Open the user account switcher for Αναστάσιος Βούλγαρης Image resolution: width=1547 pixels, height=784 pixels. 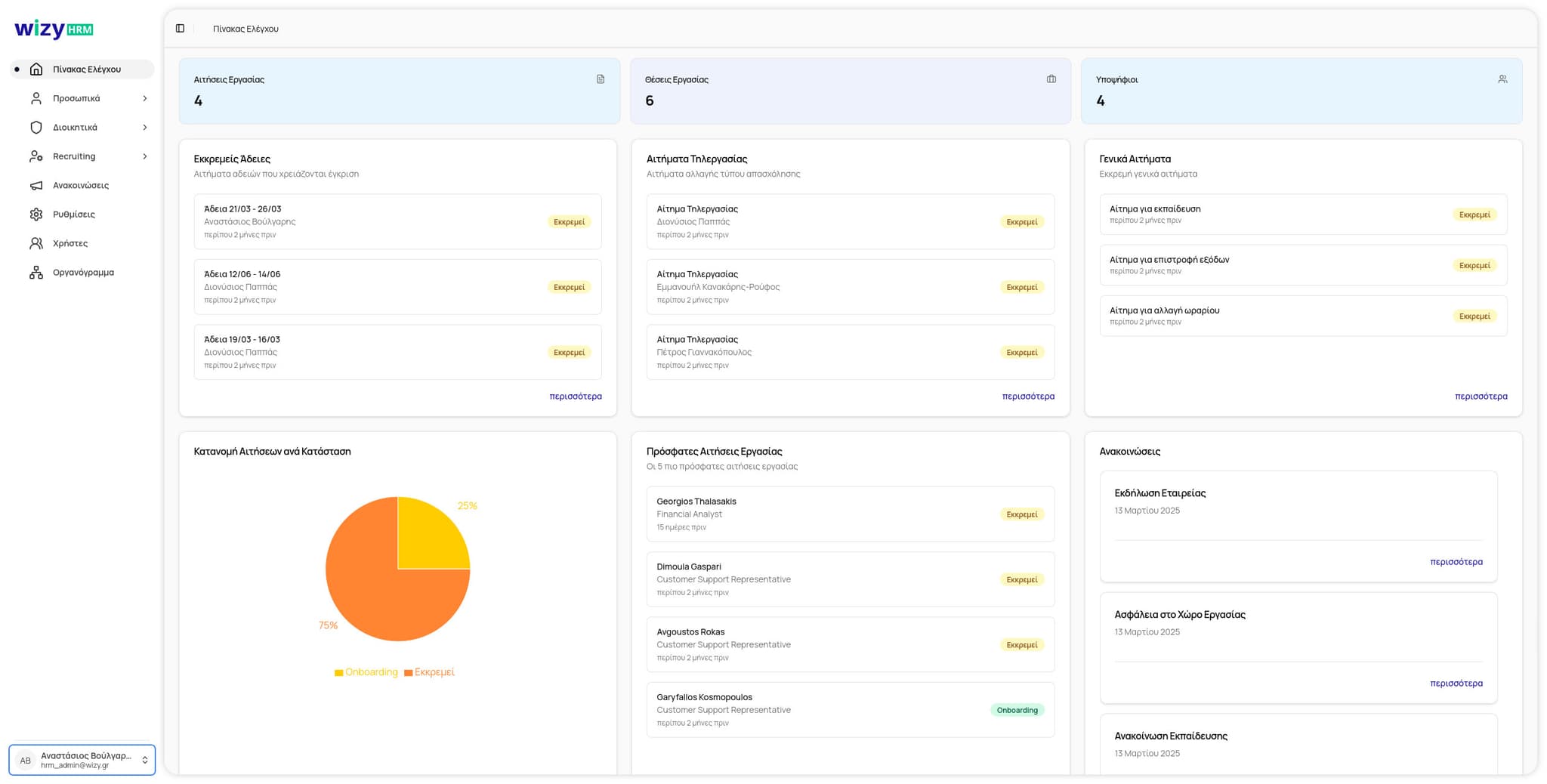pyautogui.click(x=82, y=760)
